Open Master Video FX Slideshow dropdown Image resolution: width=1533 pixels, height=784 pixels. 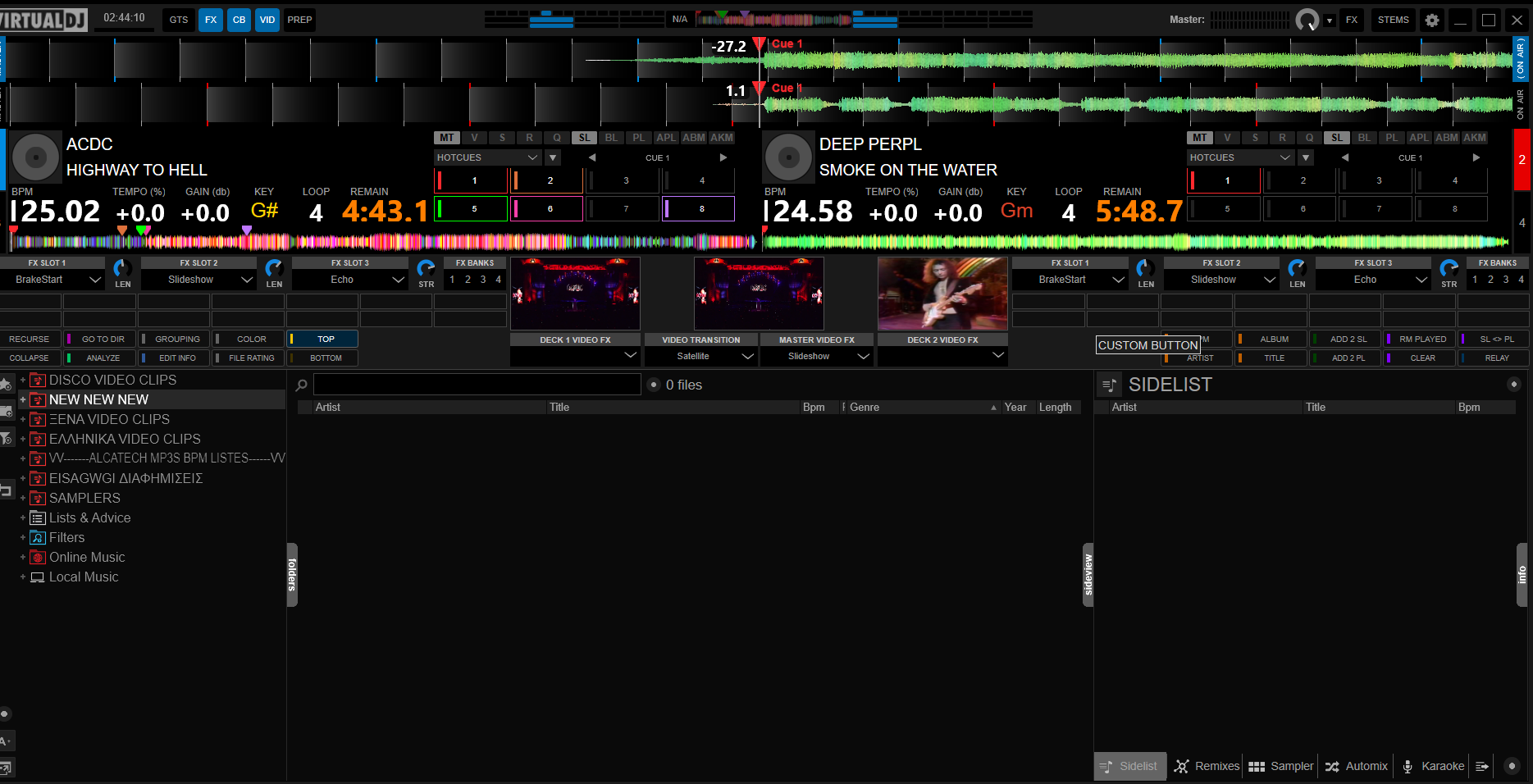click(815, 356)
